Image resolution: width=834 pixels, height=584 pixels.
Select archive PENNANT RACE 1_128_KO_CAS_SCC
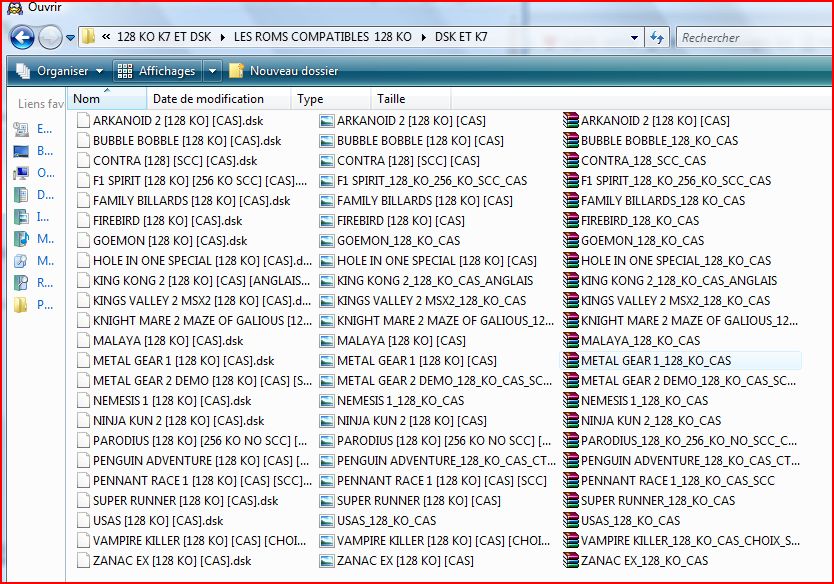pos(669,481)
